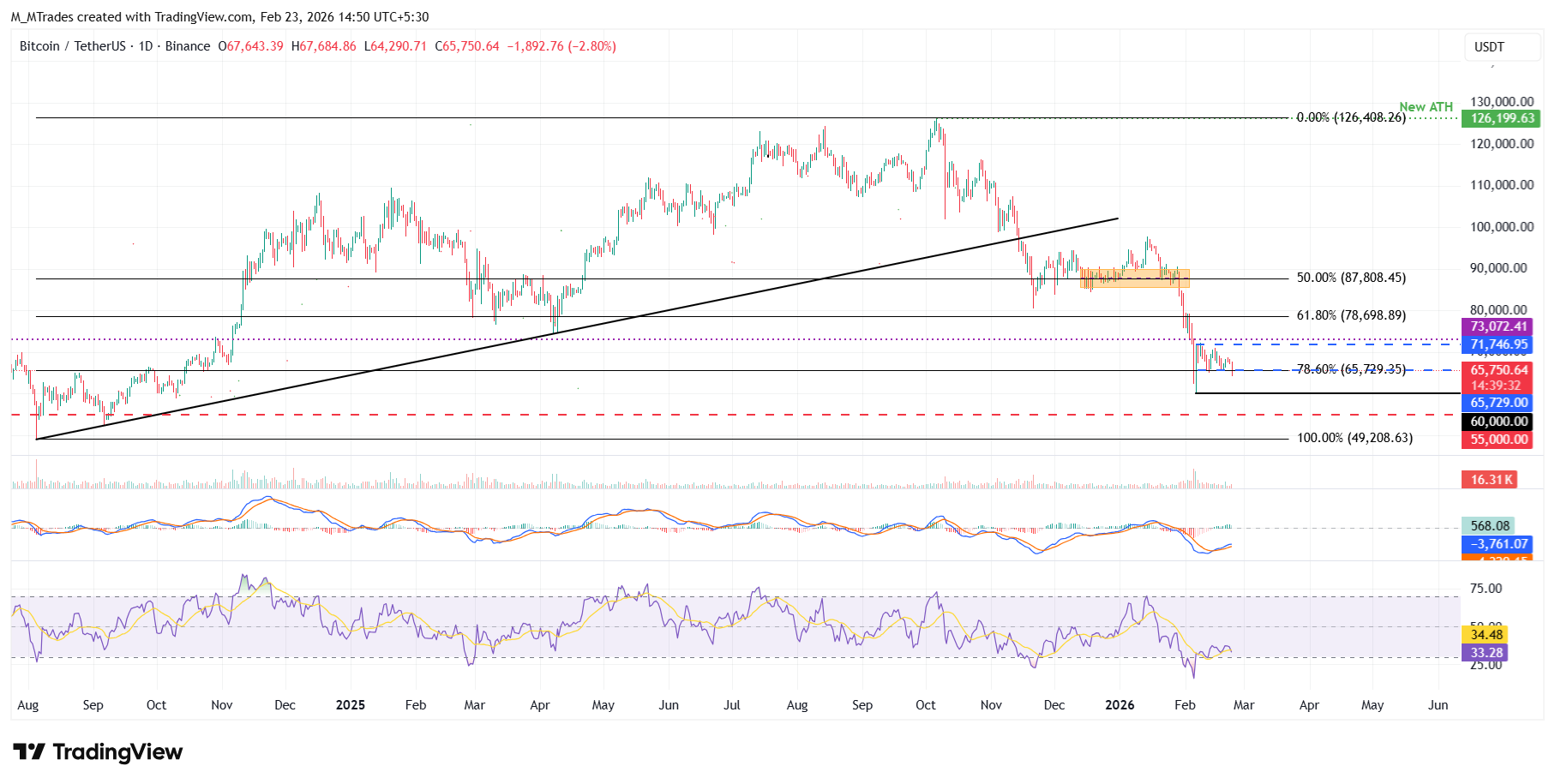Select the 16.31K volume value tag

[x=1490, y=480]
